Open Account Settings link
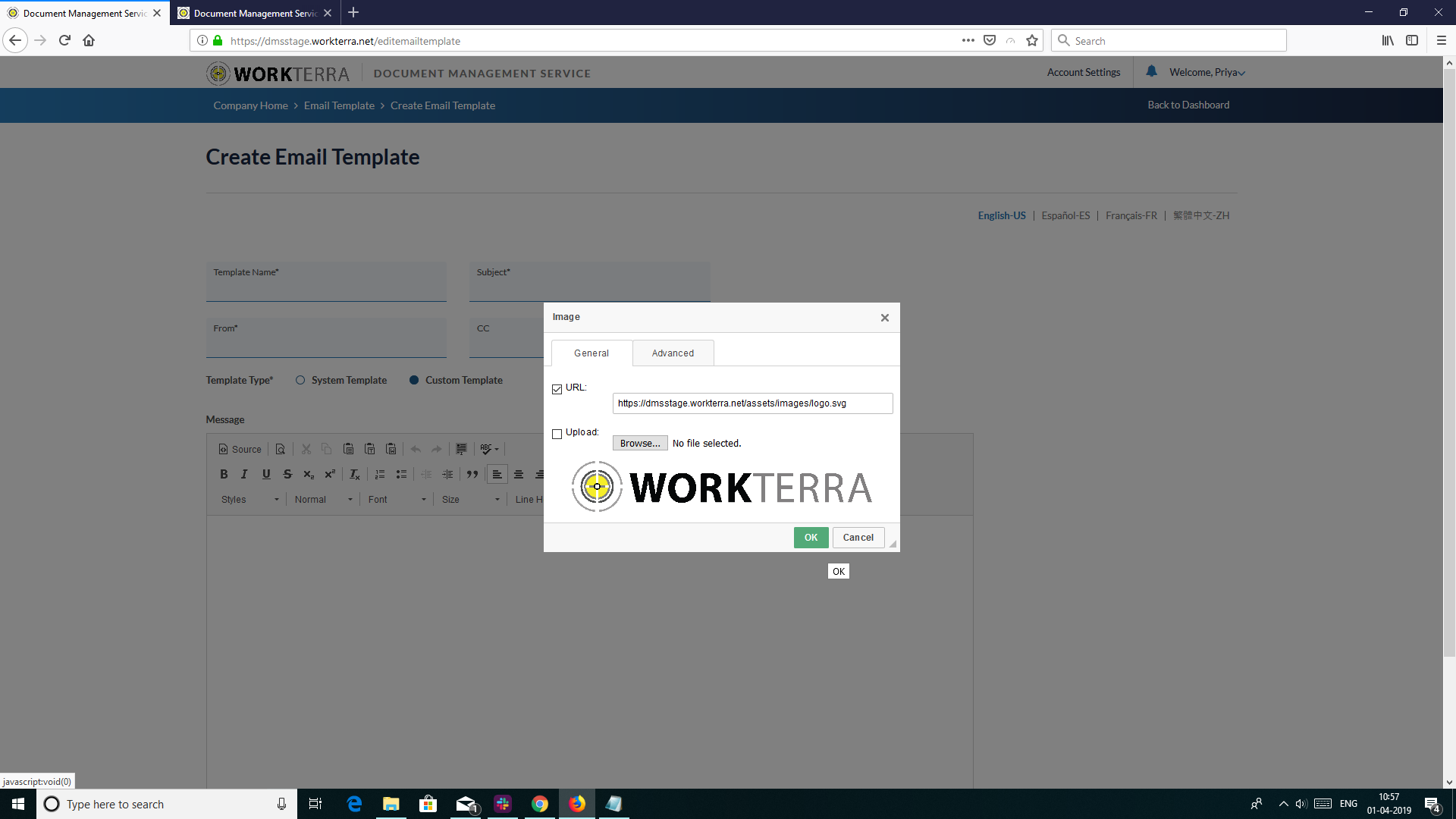 [1084, 72]
